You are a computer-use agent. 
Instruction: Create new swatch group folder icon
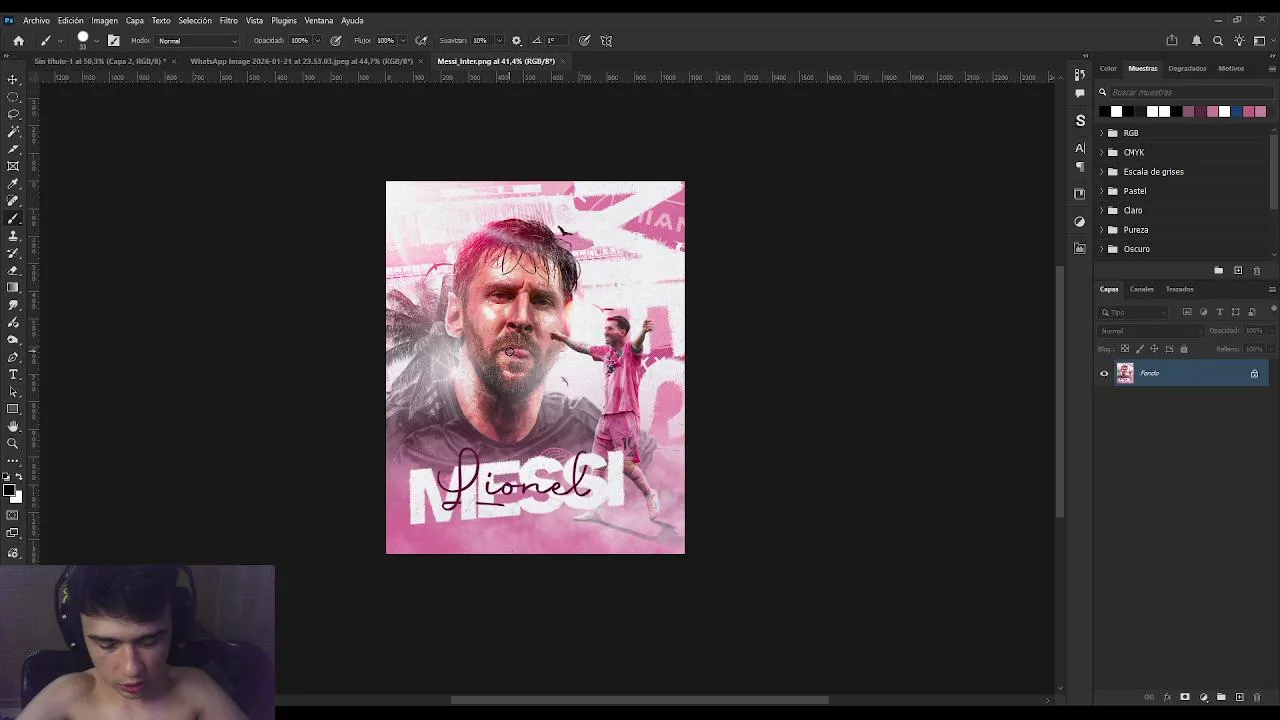[x=1218, y=271]
